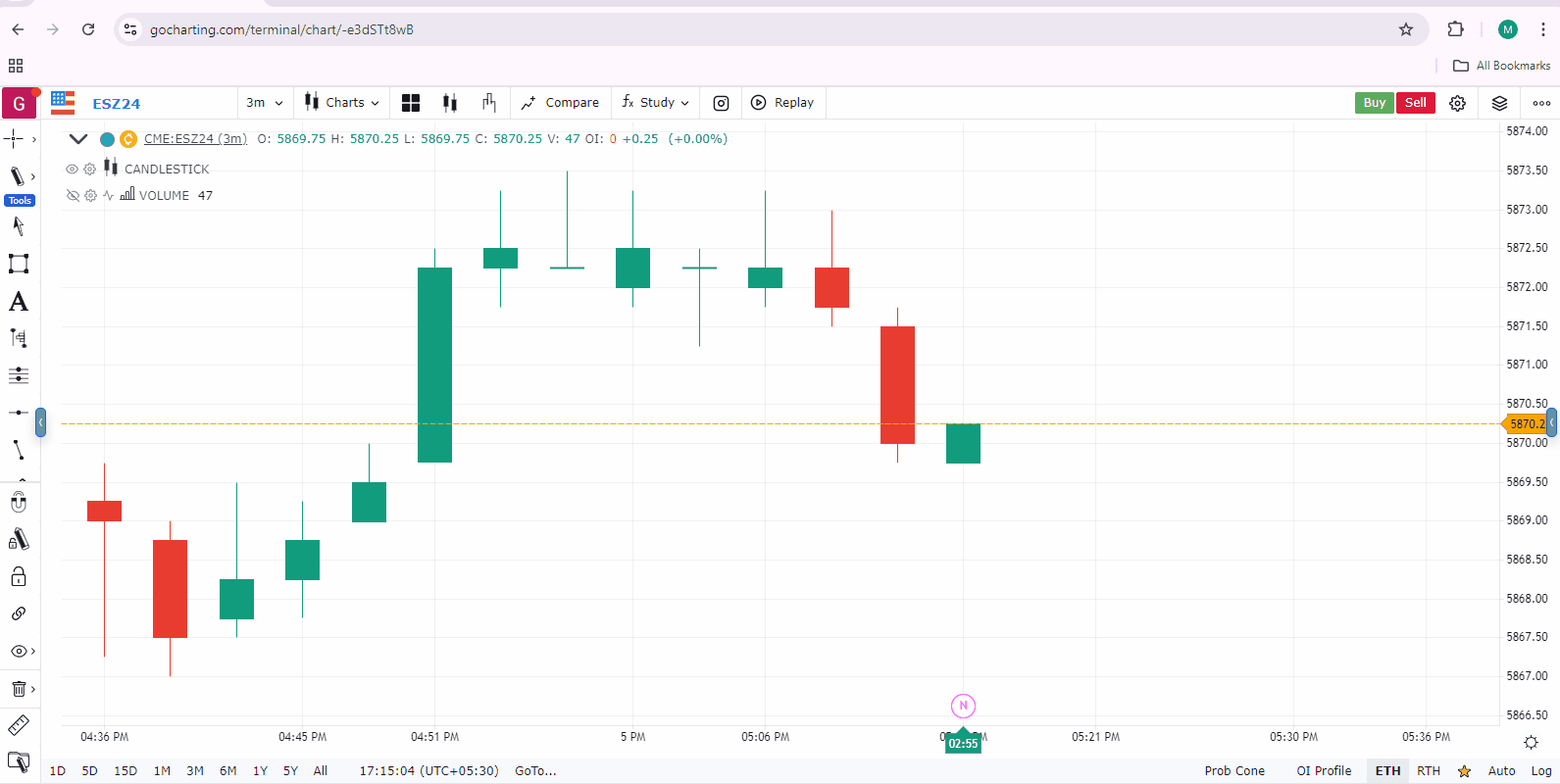
Task: Take a chart snapshot with camera icon
Action: pyautogui.click(x=721, y=103)
